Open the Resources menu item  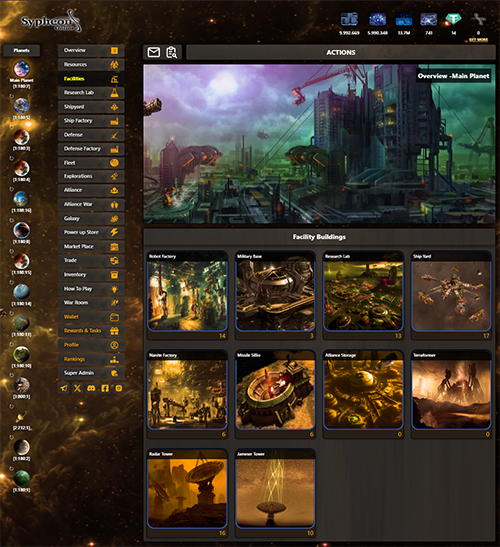point(91,65)
